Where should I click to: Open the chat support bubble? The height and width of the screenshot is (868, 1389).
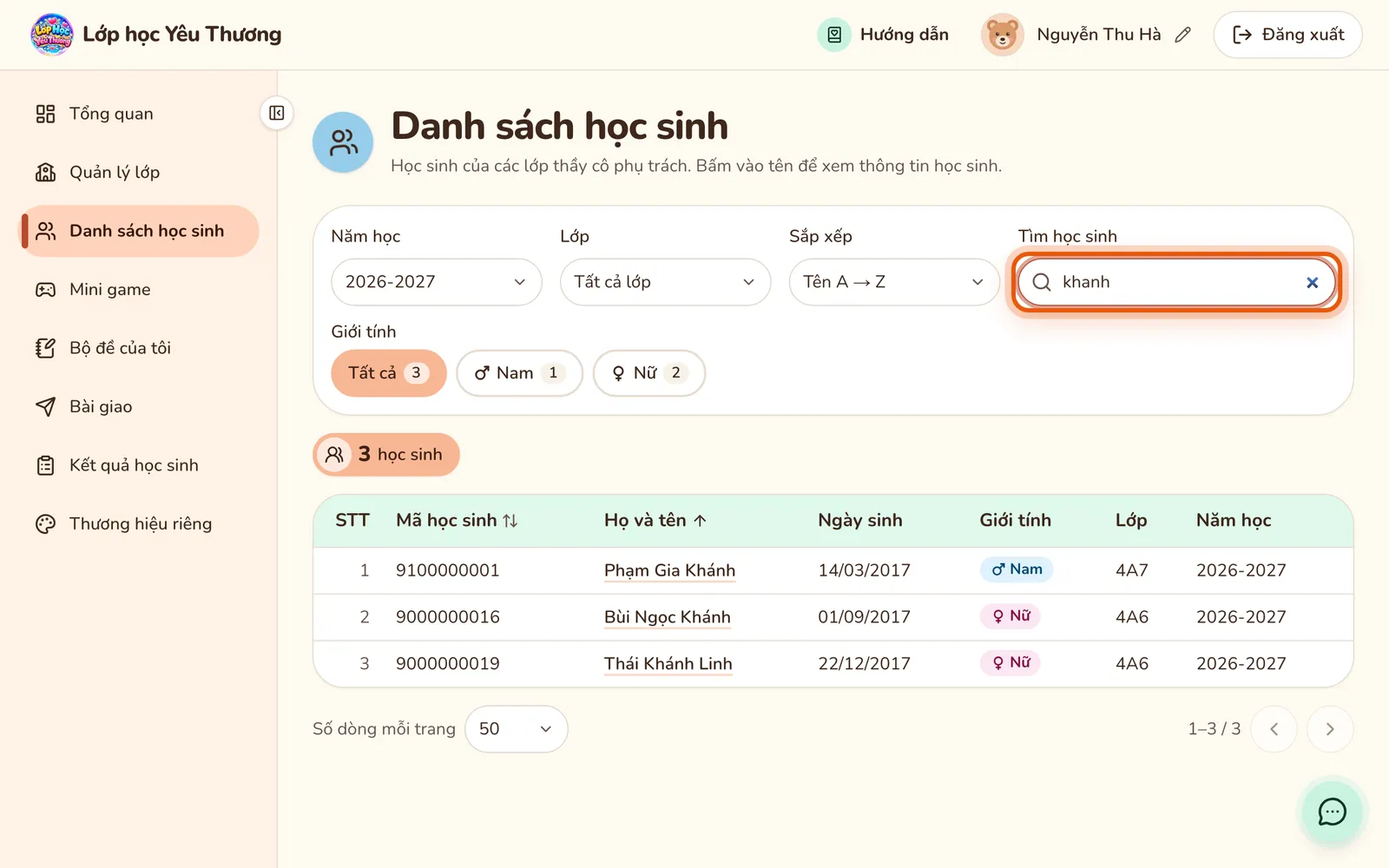pyautogui.click(x=1332, y=812)
